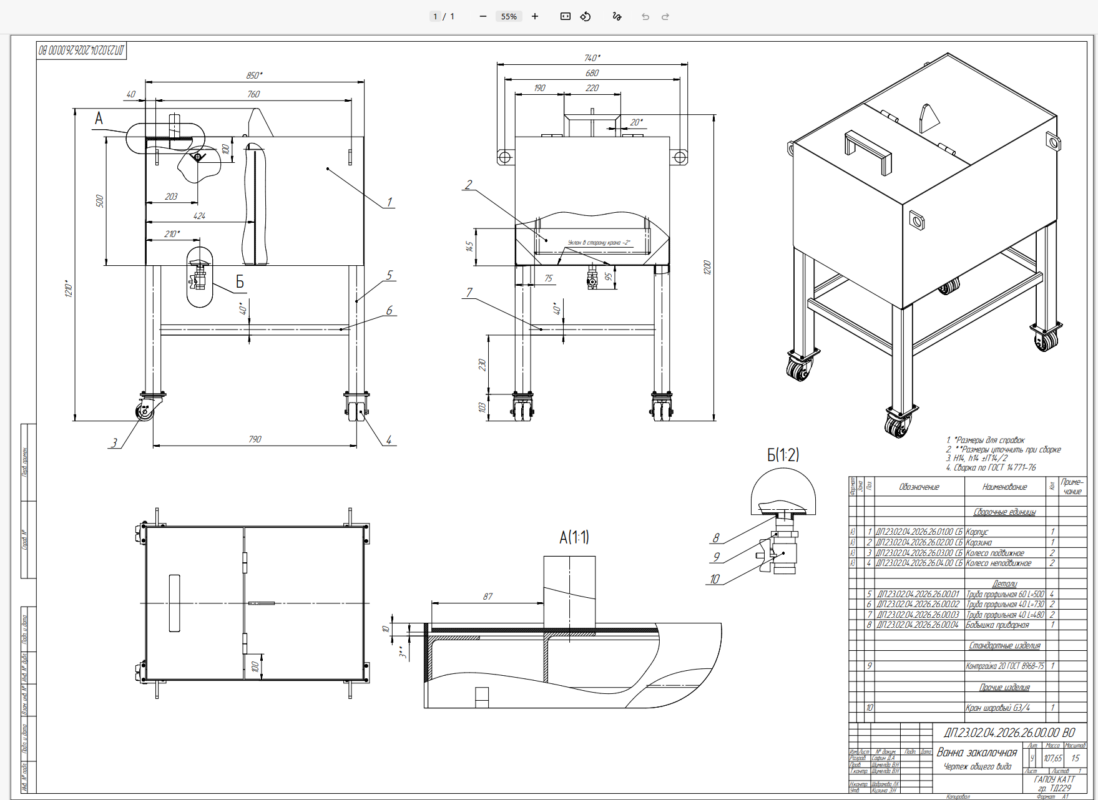Viewport: 1098px width, 800px height.
Task: Zoom in with the plus button
Action: 535,16
